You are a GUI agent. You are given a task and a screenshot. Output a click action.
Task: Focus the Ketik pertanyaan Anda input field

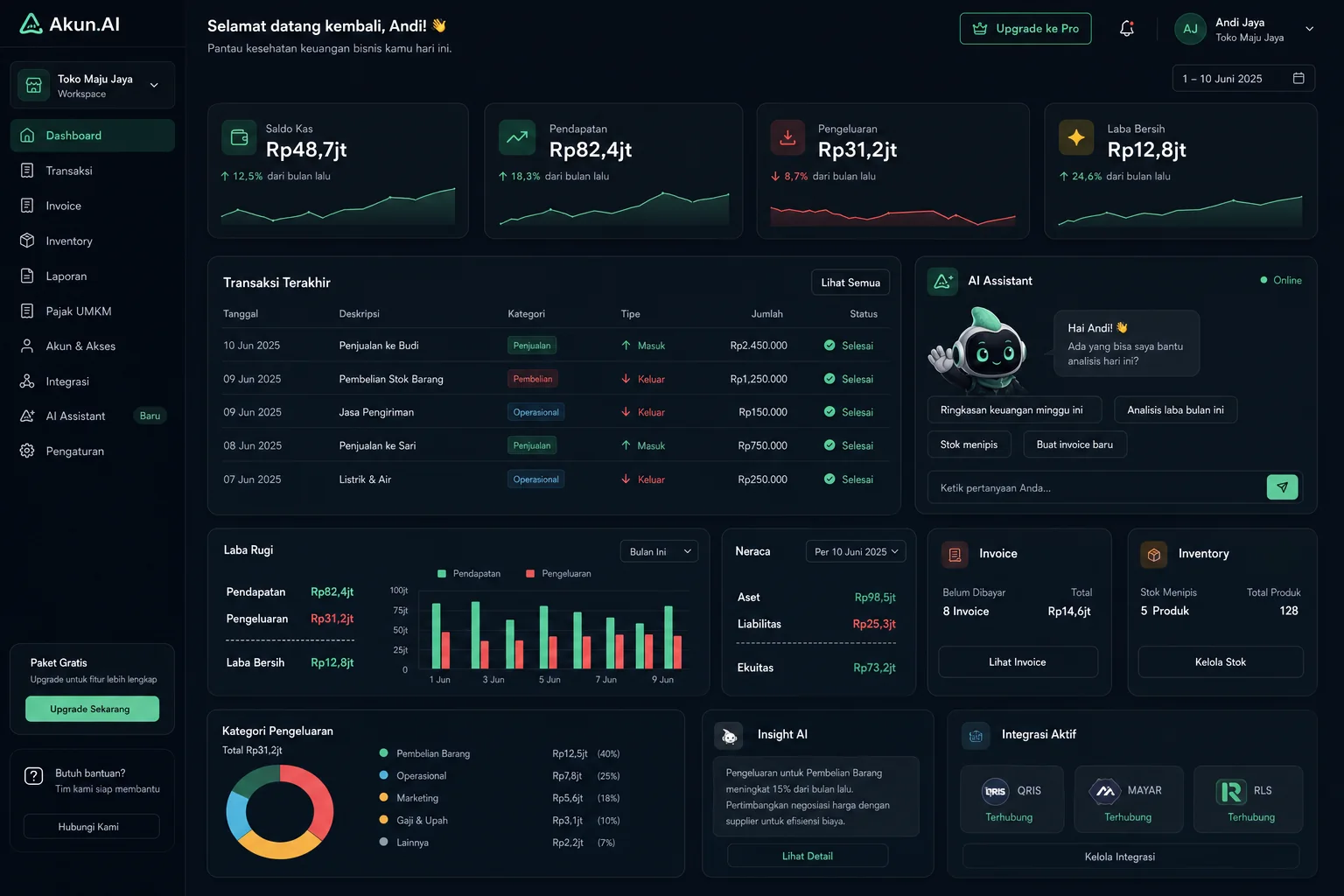point(1097,487)
